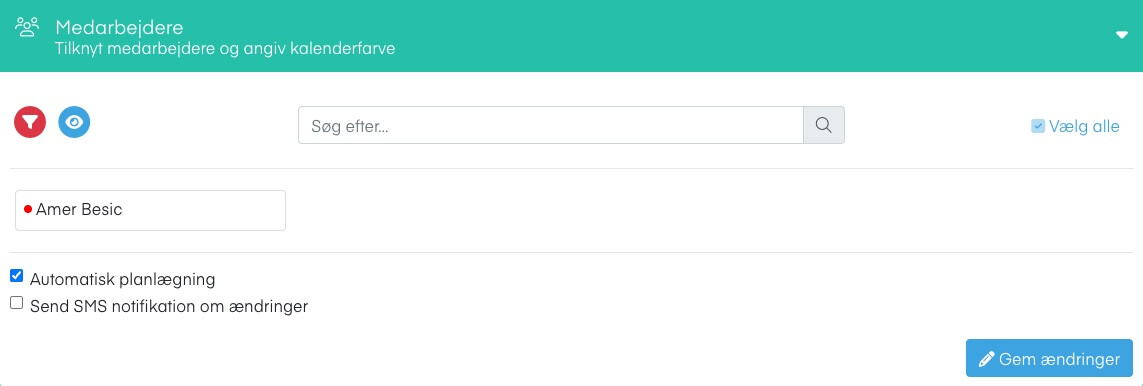Click the 'Tilknyt medarbejdere og angiv kalenderfarve' subtitle

coord(225,50)
